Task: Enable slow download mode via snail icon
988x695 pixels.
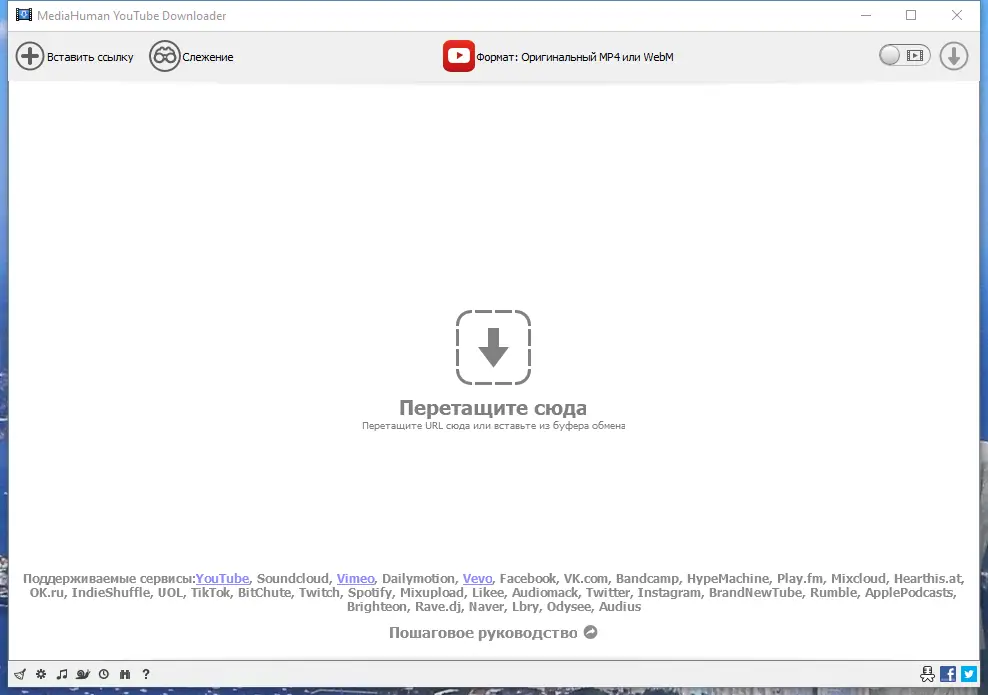Action: 83,674
